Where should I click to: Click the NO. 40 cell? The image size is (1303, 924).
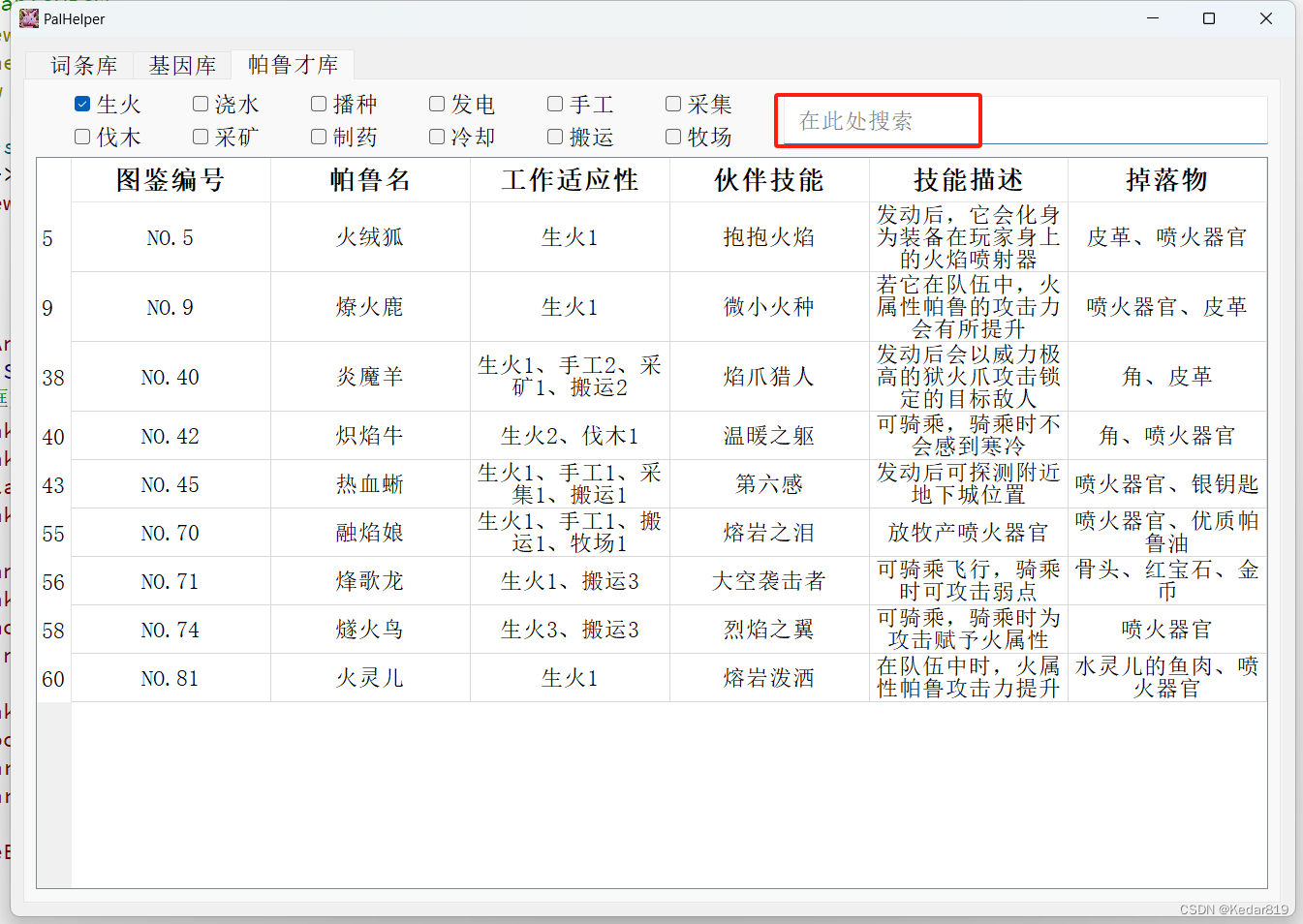tap(171, 377)
